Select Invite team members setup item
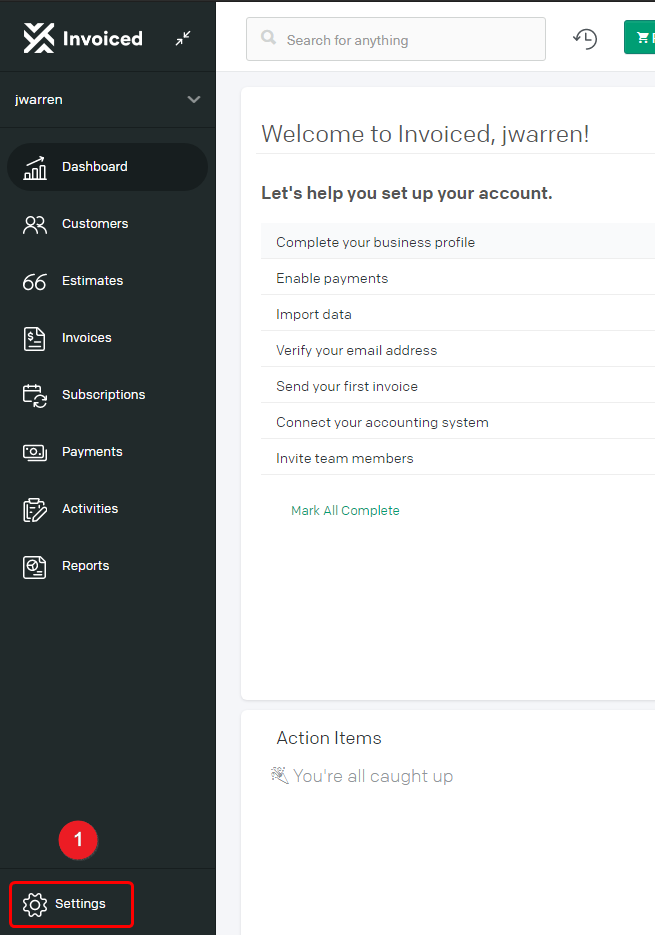This screenshot has height=935, width=655. click(x=458, y=458)
